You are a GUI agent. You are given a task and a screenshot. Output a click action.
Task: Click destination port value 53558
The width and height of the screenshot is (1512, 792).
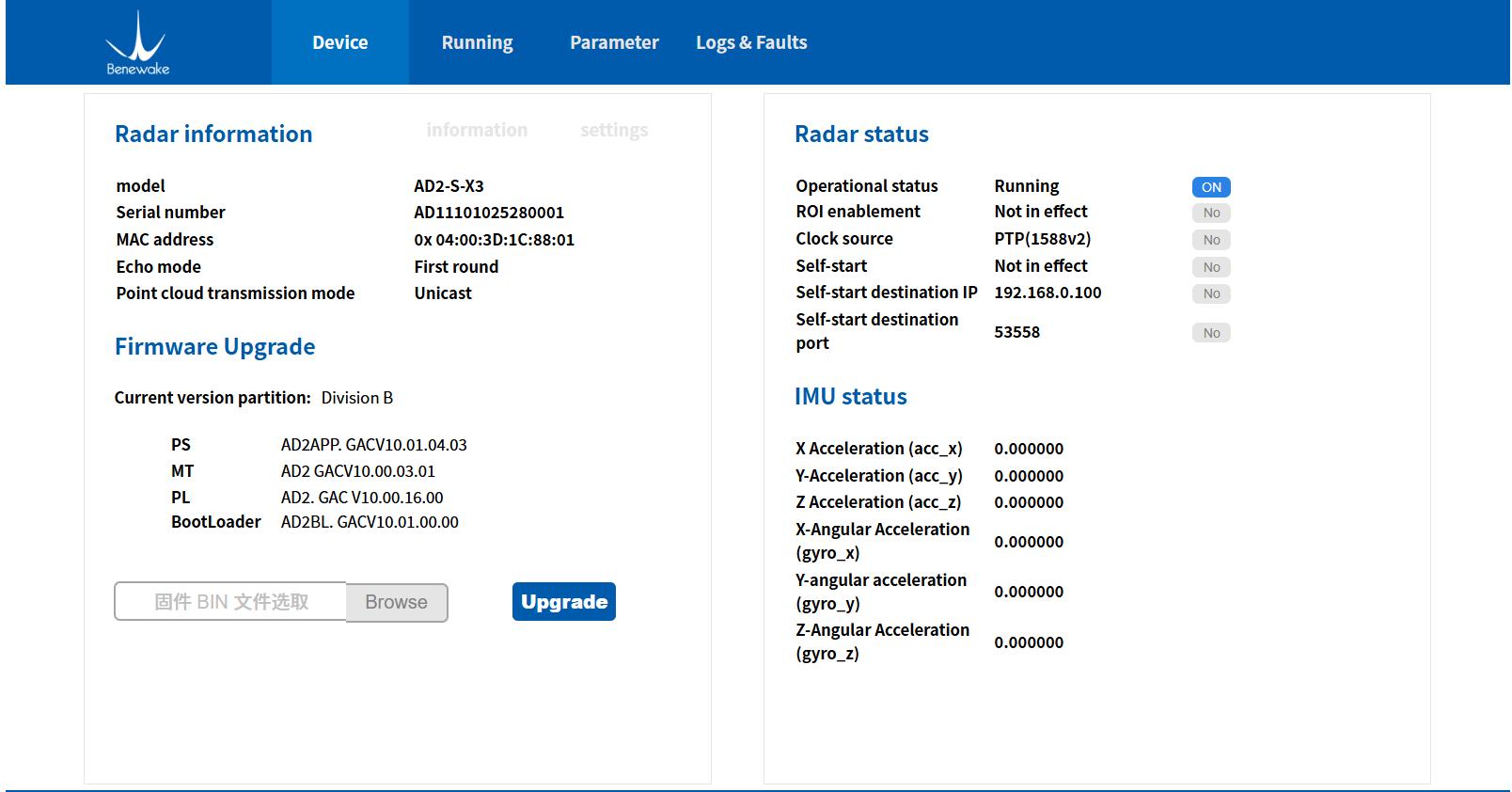pos(1016,332)
